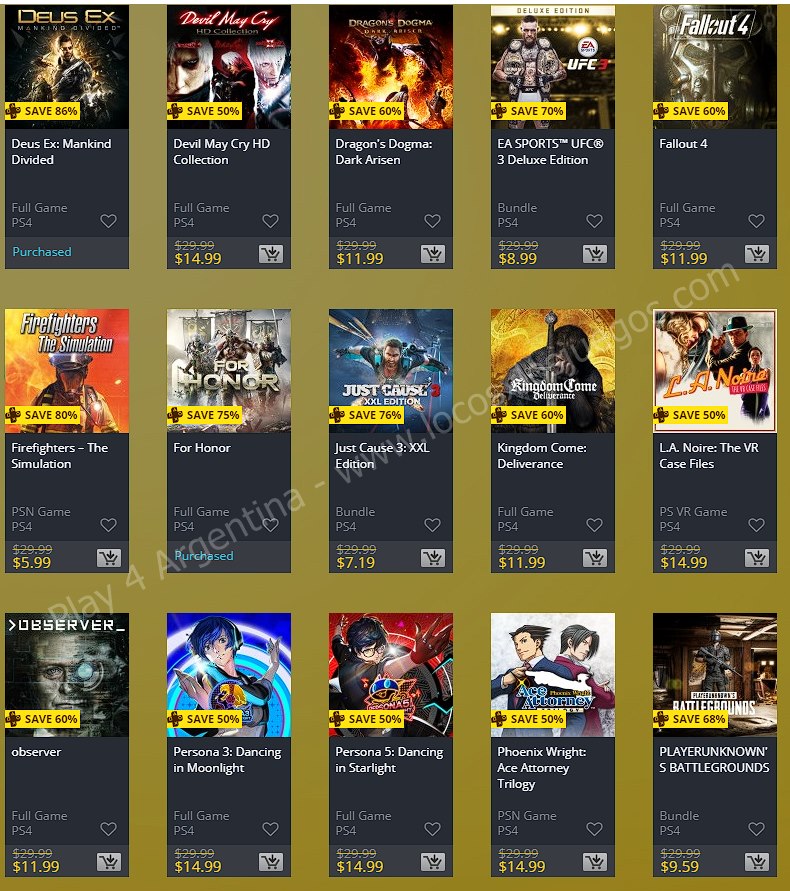The image size is (790, 891).
Task: Add Fallout 4 to cart
Action: click(x=756, y=254)
